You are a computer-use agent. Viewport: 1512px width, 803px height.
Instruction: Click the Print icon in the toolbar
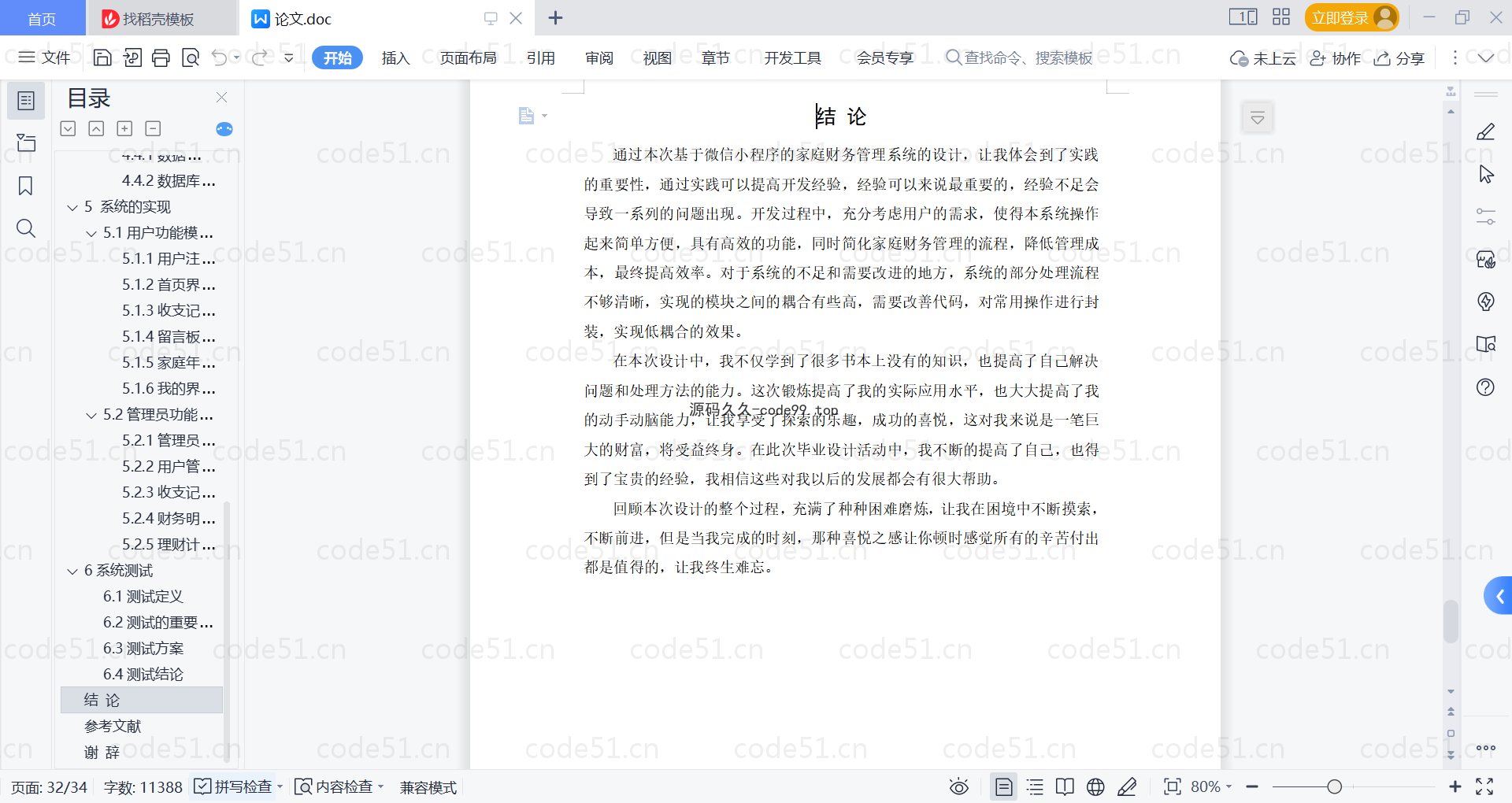(x=161, y=57)
